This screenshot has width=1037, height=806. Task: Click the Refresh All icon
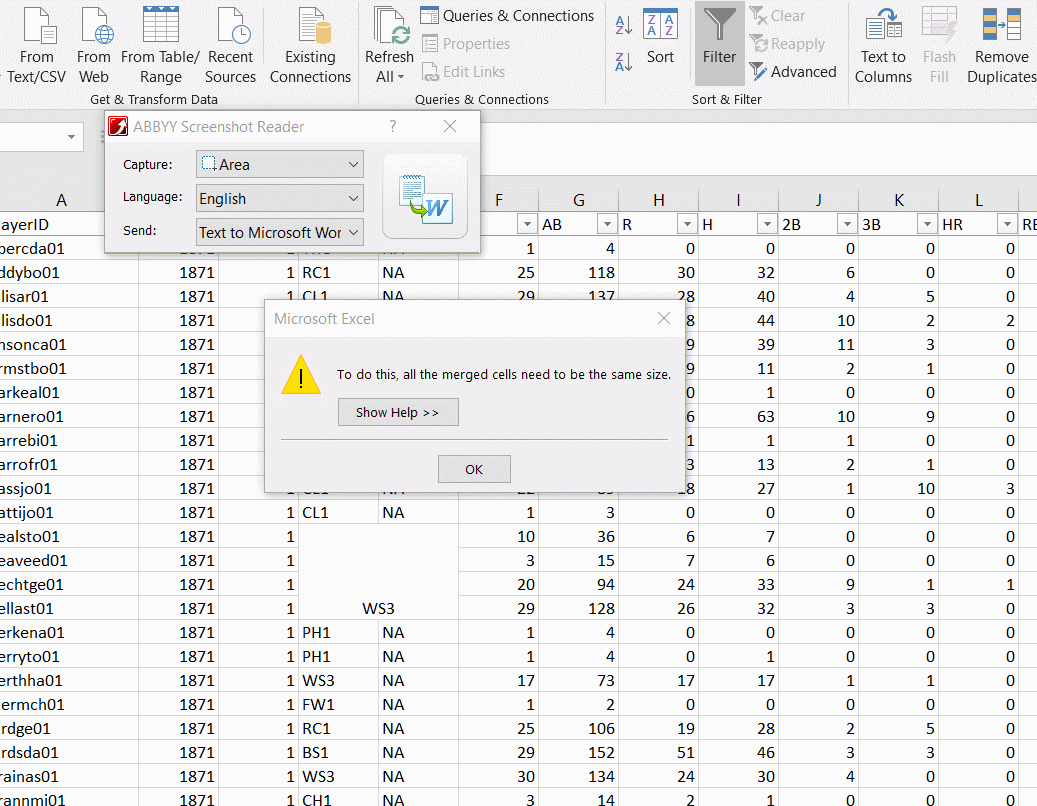coord(390,26)
